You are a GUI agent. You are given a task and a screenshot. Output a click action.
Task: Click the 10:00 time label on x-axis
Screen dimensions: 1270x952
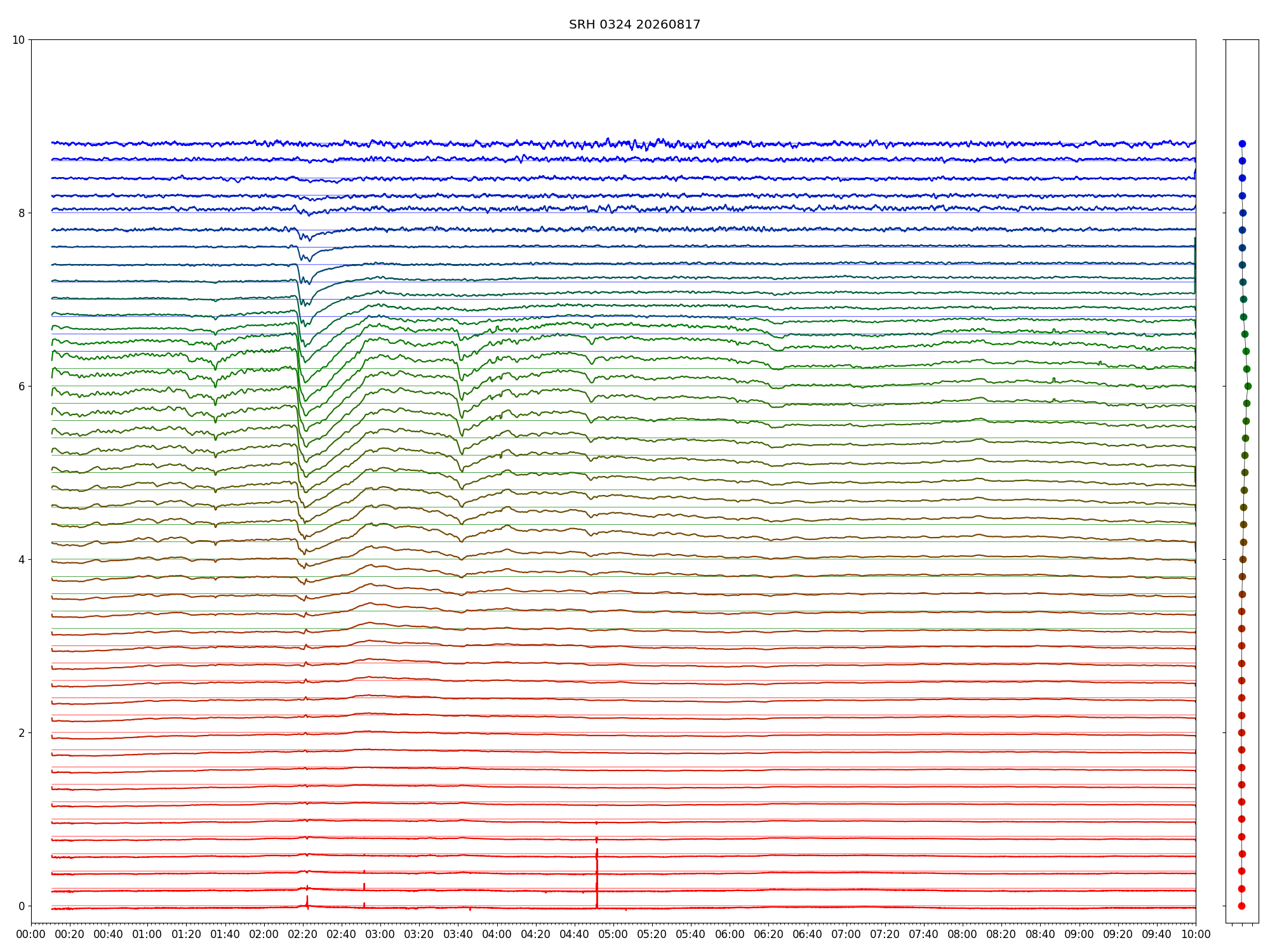(1196, 934)
